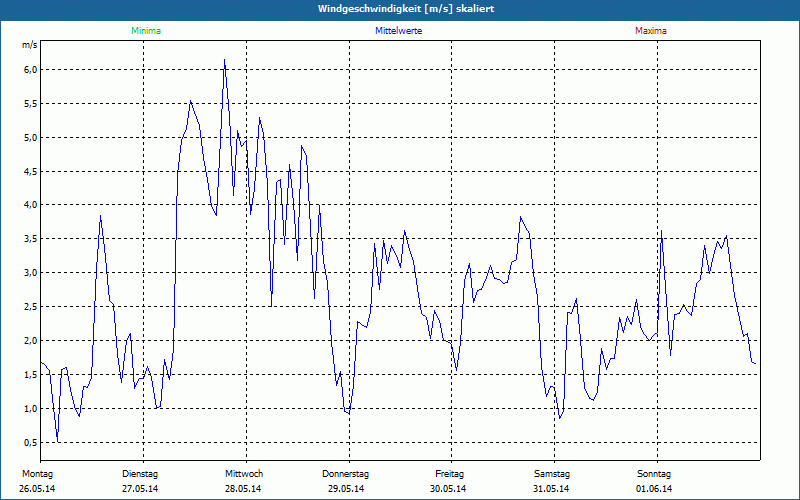
Task: Click the 4,5 y-axis value
Action: pyautogui.click(x=31, y=171)
